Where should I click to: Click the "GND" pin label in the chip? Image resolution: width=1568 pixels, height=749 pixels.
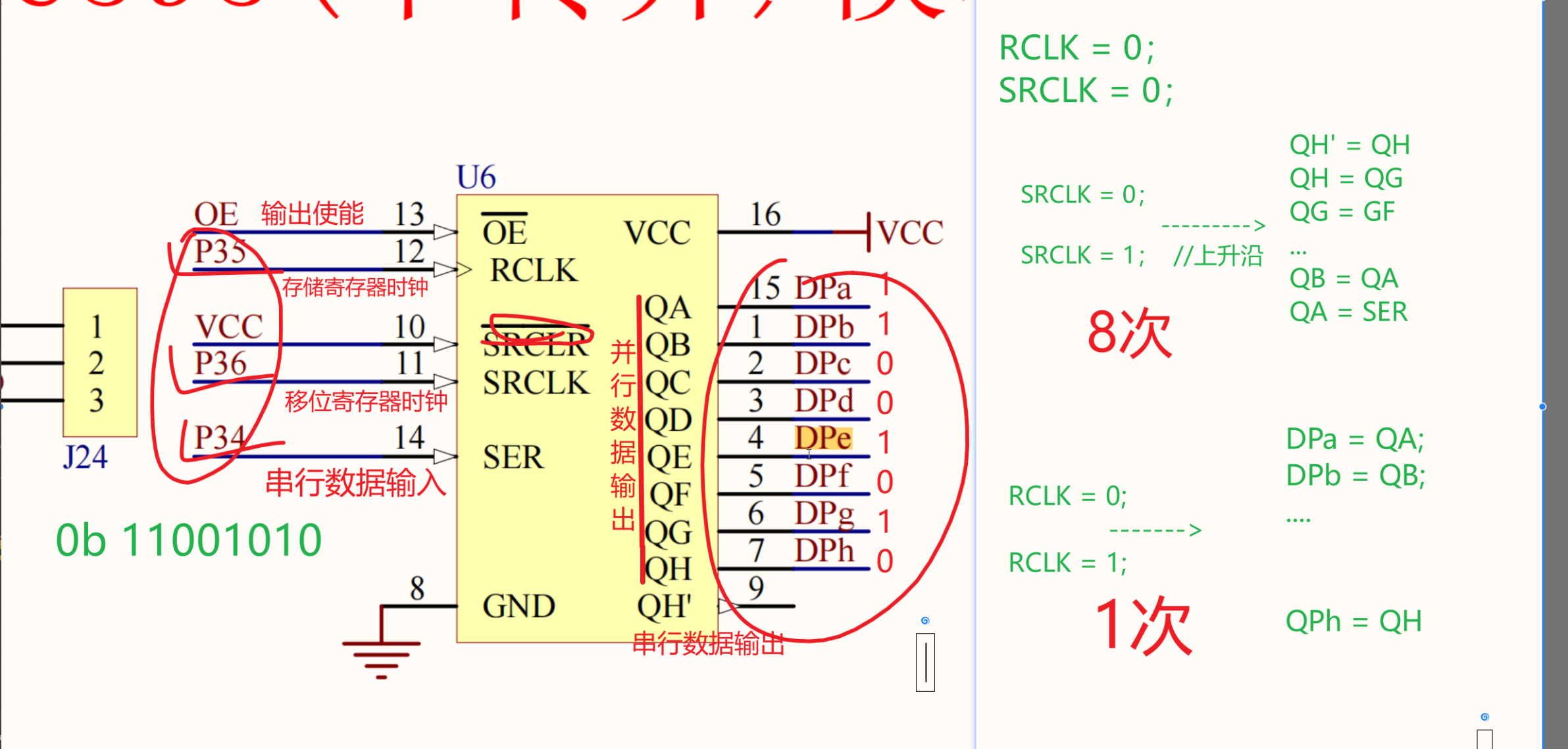pos(519,606)
